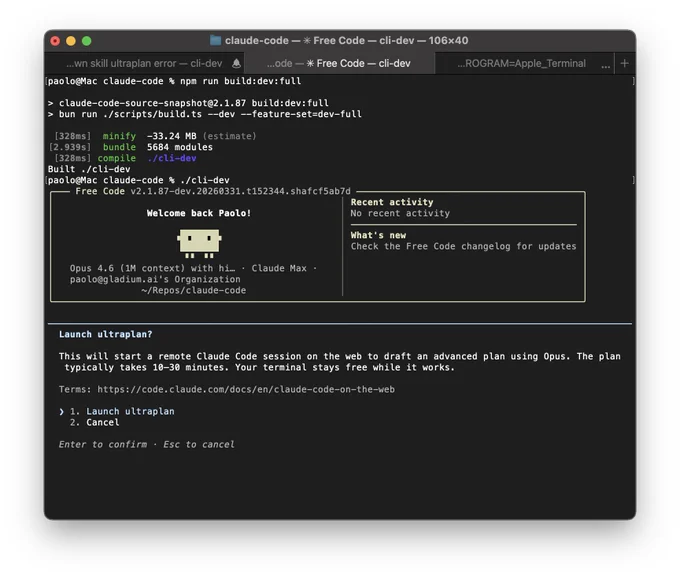The width and height of the screenshot is (680, 578).
Task: Click the pixel robot mascot
Action: click(199, 243)
